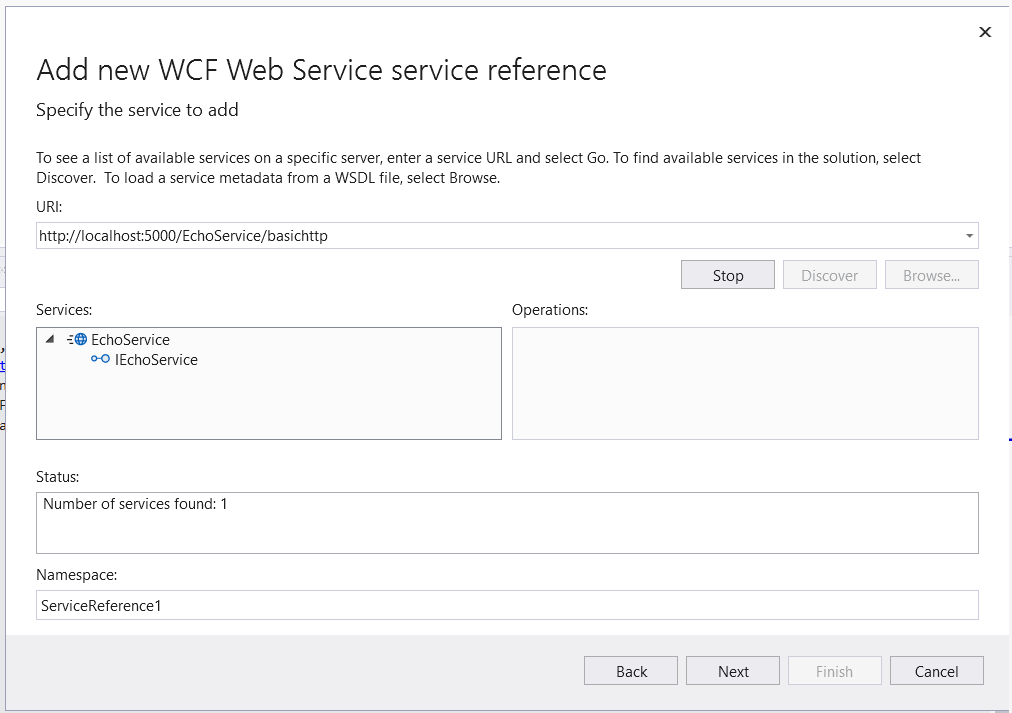Screen dimensions: 1012x713
Task: Proceed with the Next button
Action: (x=733, y=671)
